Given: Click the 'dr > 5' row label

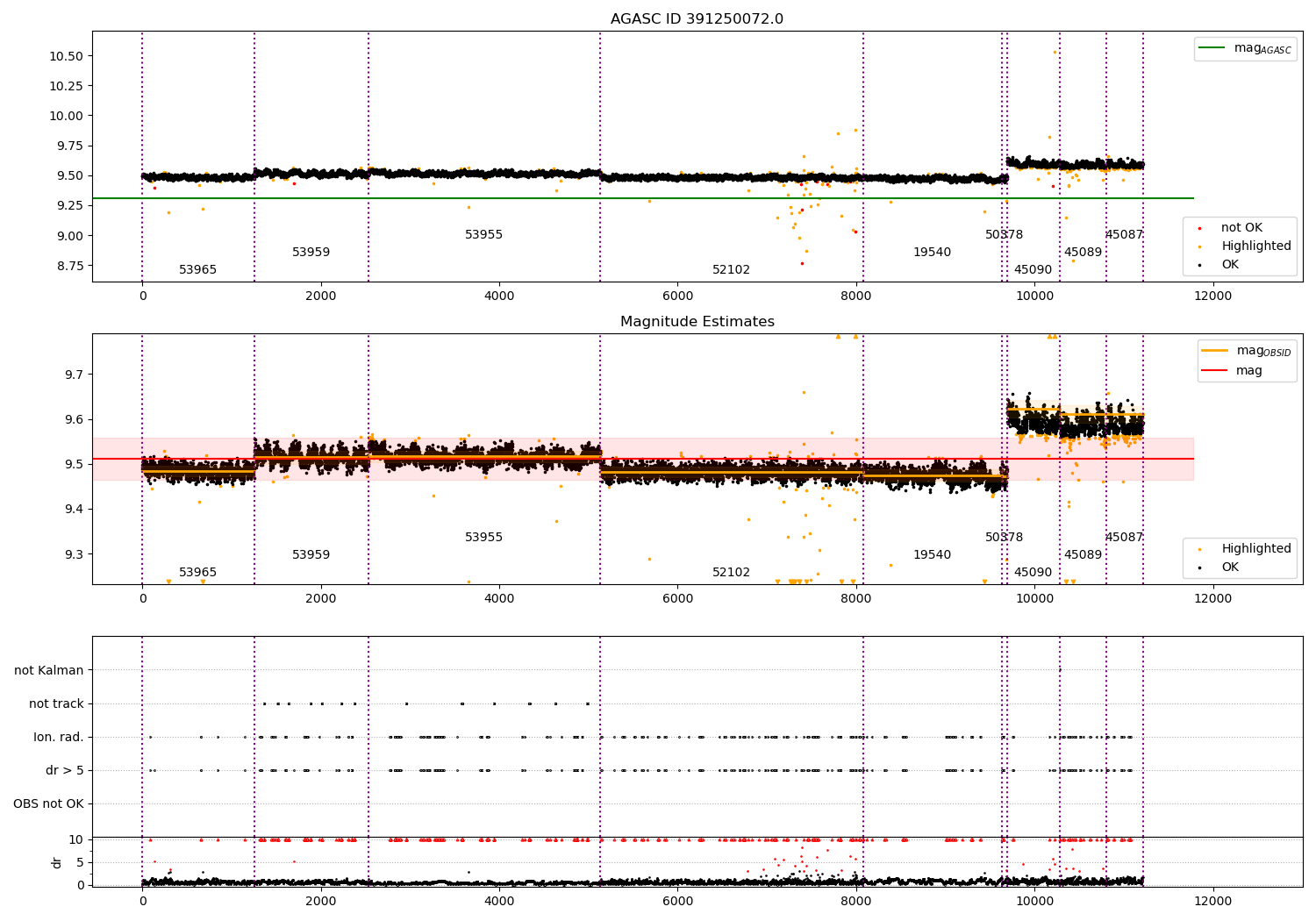Looking at the screenshot, I should tap(65, 770).
